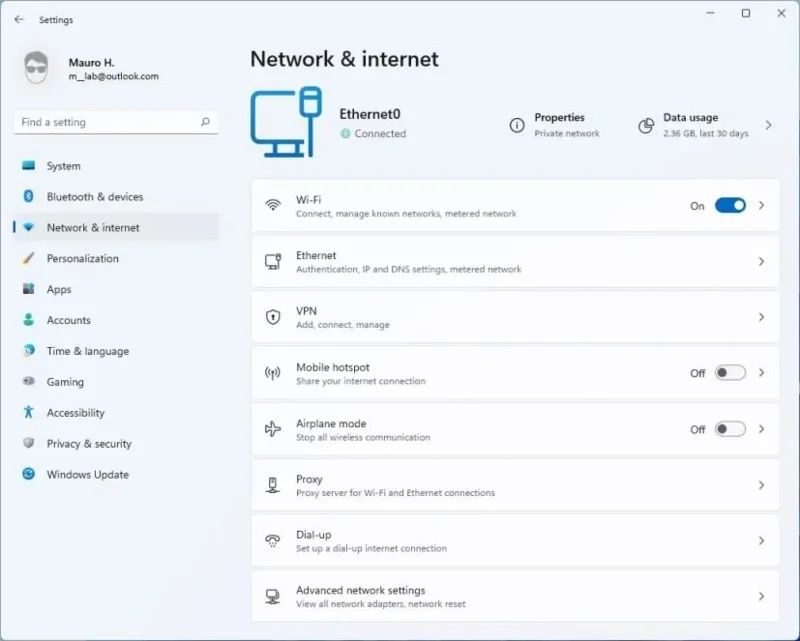Open Gaming section label
This screenshot has width=800, height=641.
coord(65,382)
